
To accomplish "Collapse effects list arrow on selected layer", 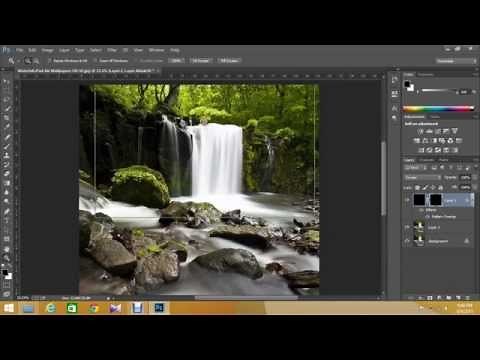I will (471, 200).
